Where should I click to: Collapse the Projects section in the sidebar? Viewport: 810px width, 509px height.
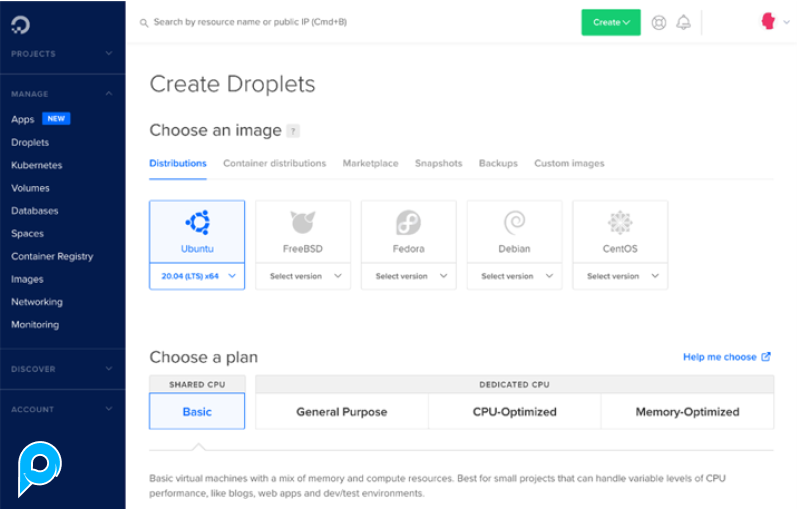pos(108,54)
